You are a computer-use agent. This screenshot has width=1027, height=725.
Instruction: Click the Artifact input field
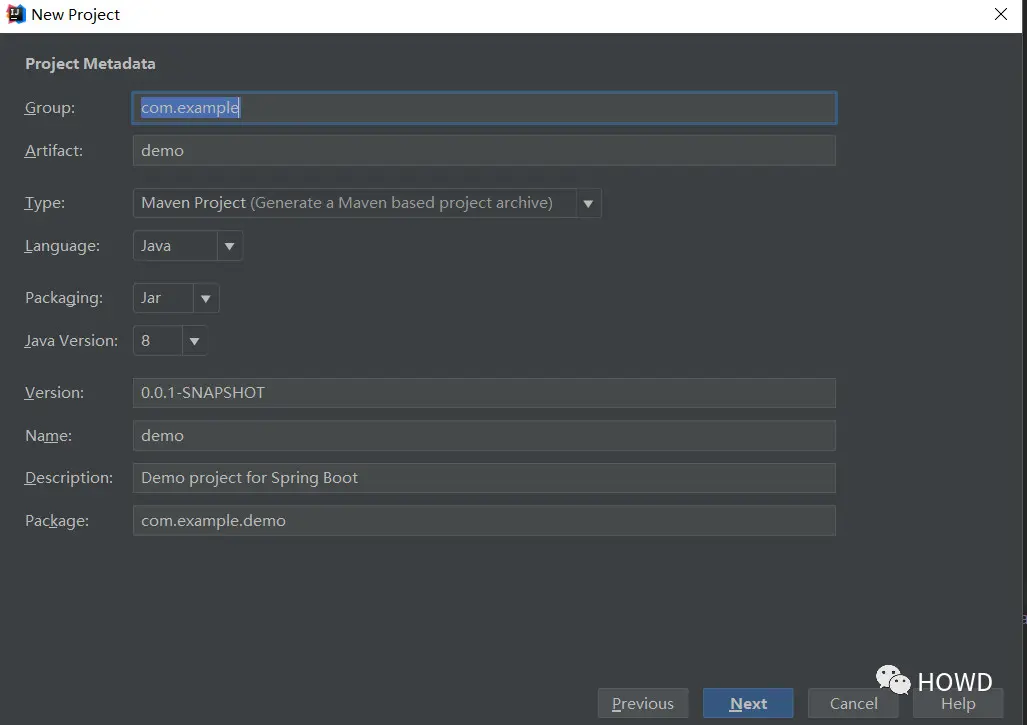tap(484, 151)
